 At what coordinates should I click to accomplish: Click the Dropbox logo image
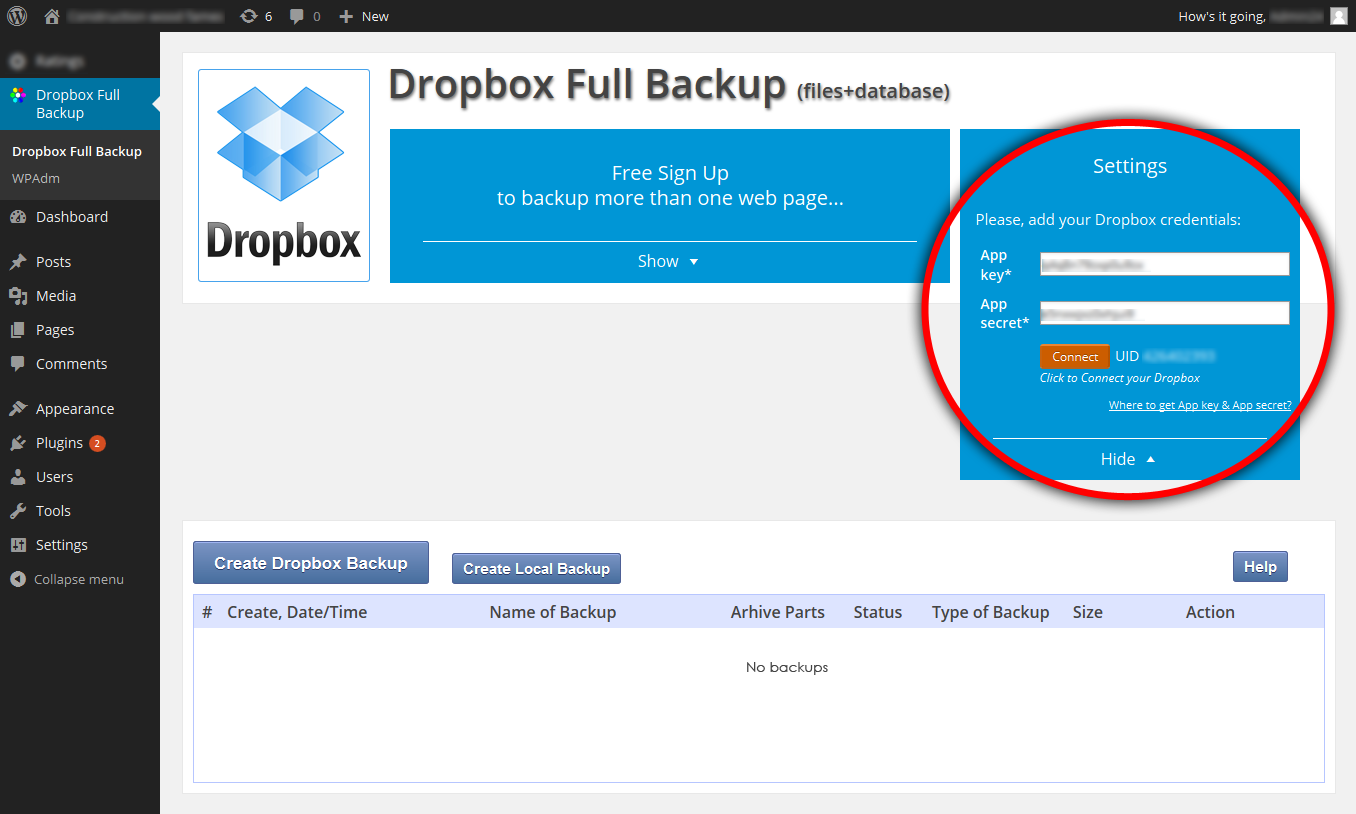[284, 175]
